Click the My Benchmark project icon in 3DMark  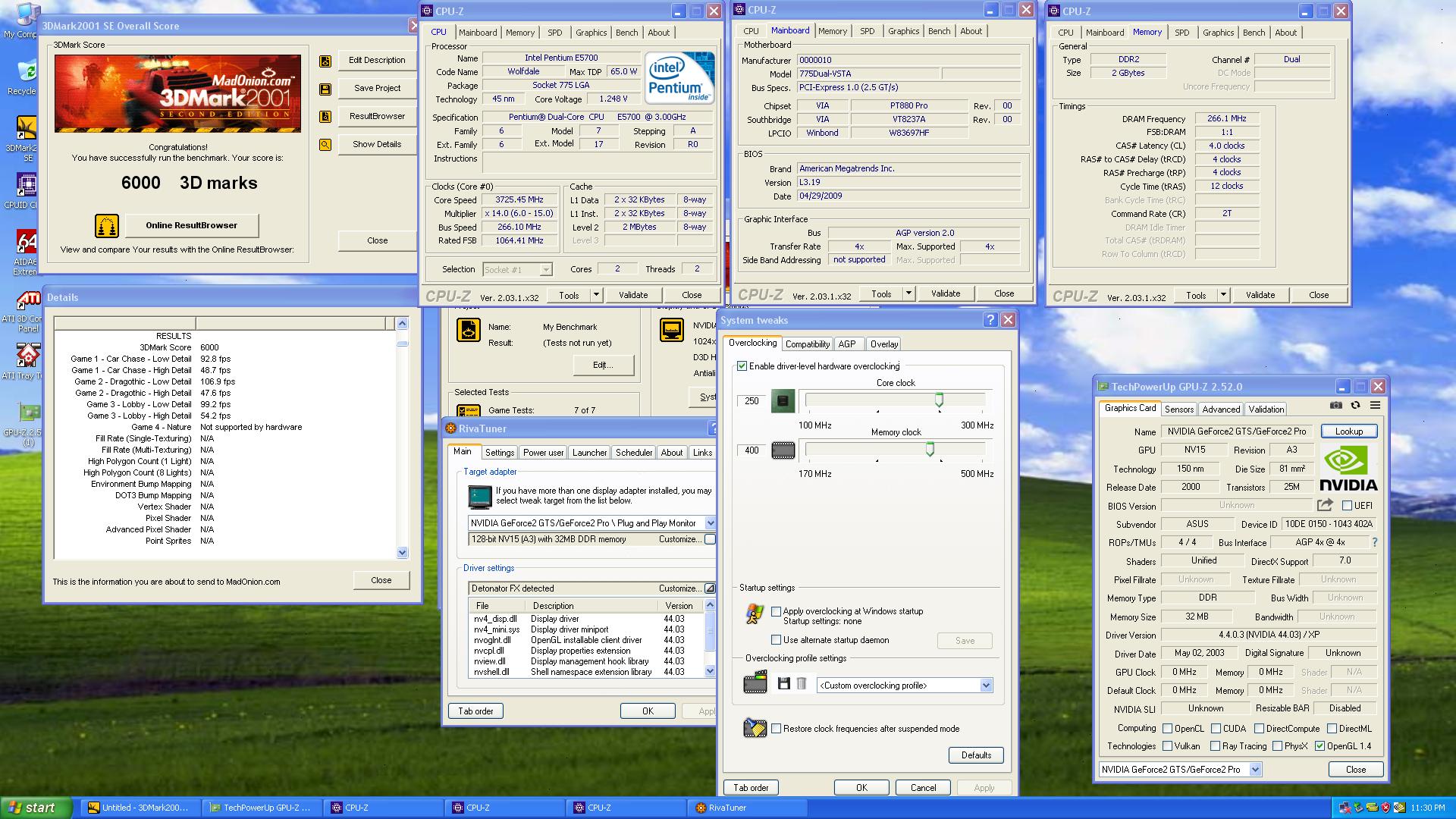[x=469, y=330]
